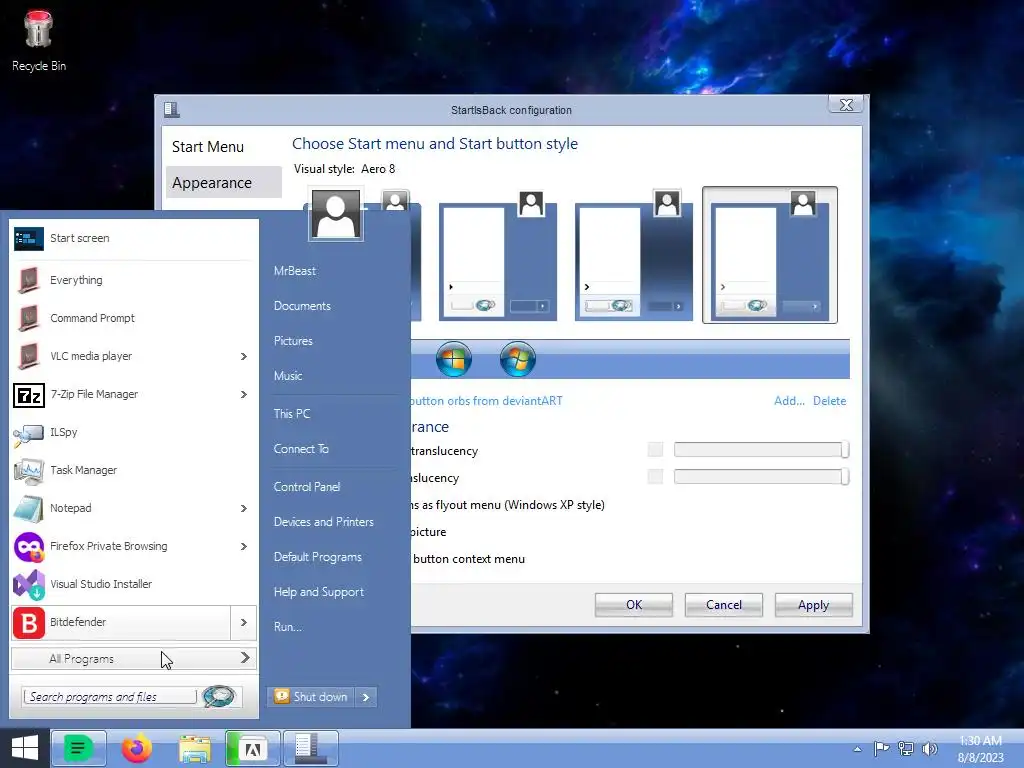Open Firefox from the taskbar

tap(136, 748)
